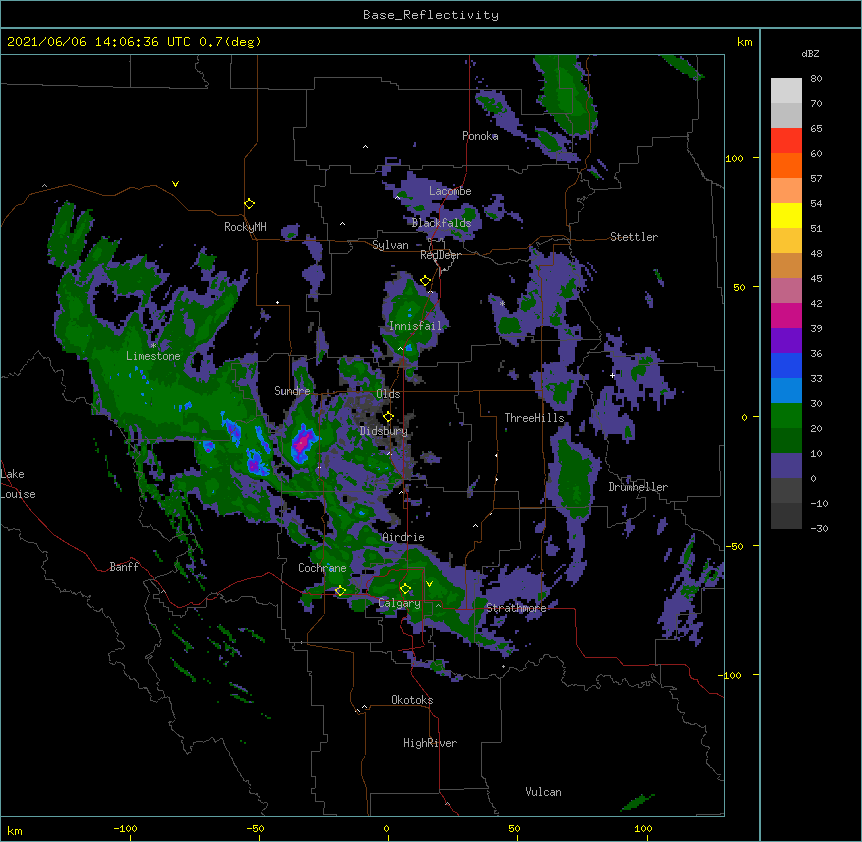Click the Didsbury label
The image size is (862, 842).
coord(384,431)
